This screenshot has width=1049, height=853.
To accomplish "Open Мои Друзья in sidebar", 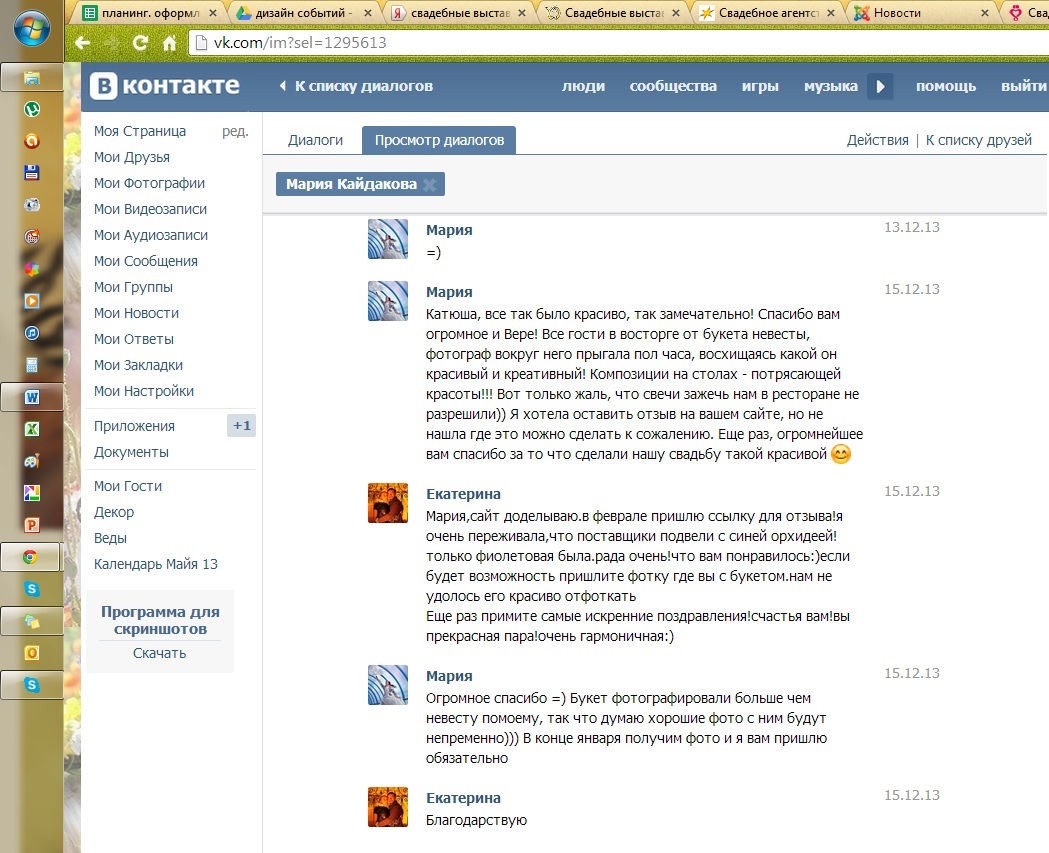I will 132,157.
